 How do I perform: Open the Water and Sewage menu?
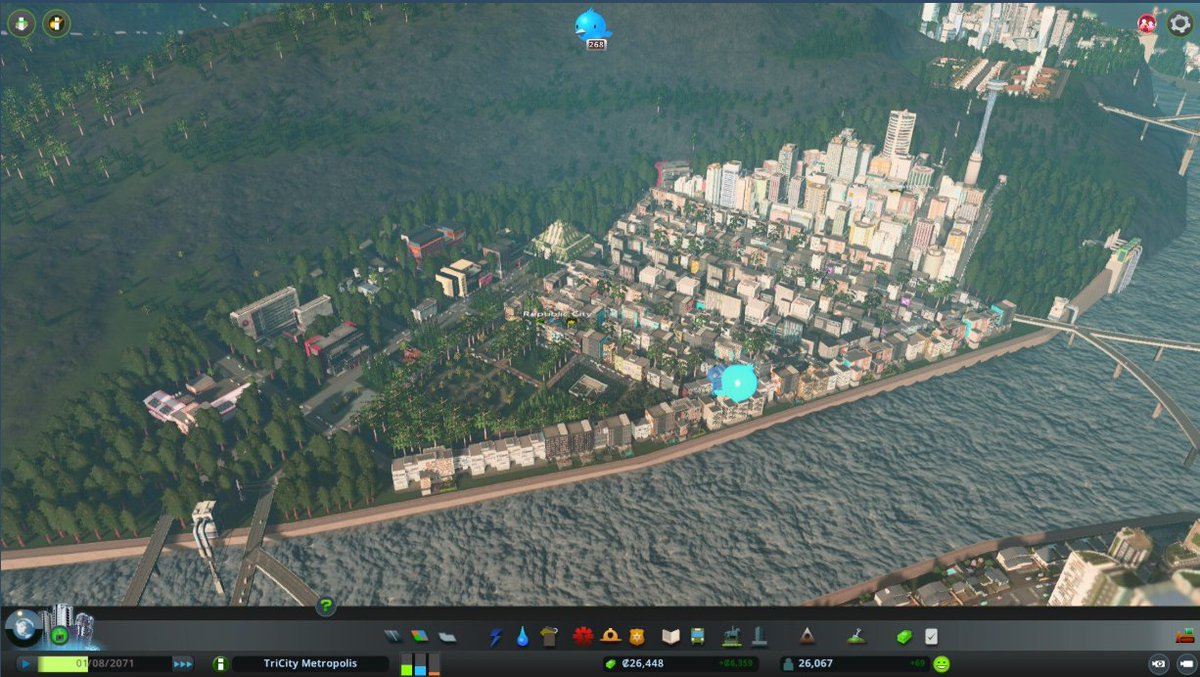click(x=522, y=637)
